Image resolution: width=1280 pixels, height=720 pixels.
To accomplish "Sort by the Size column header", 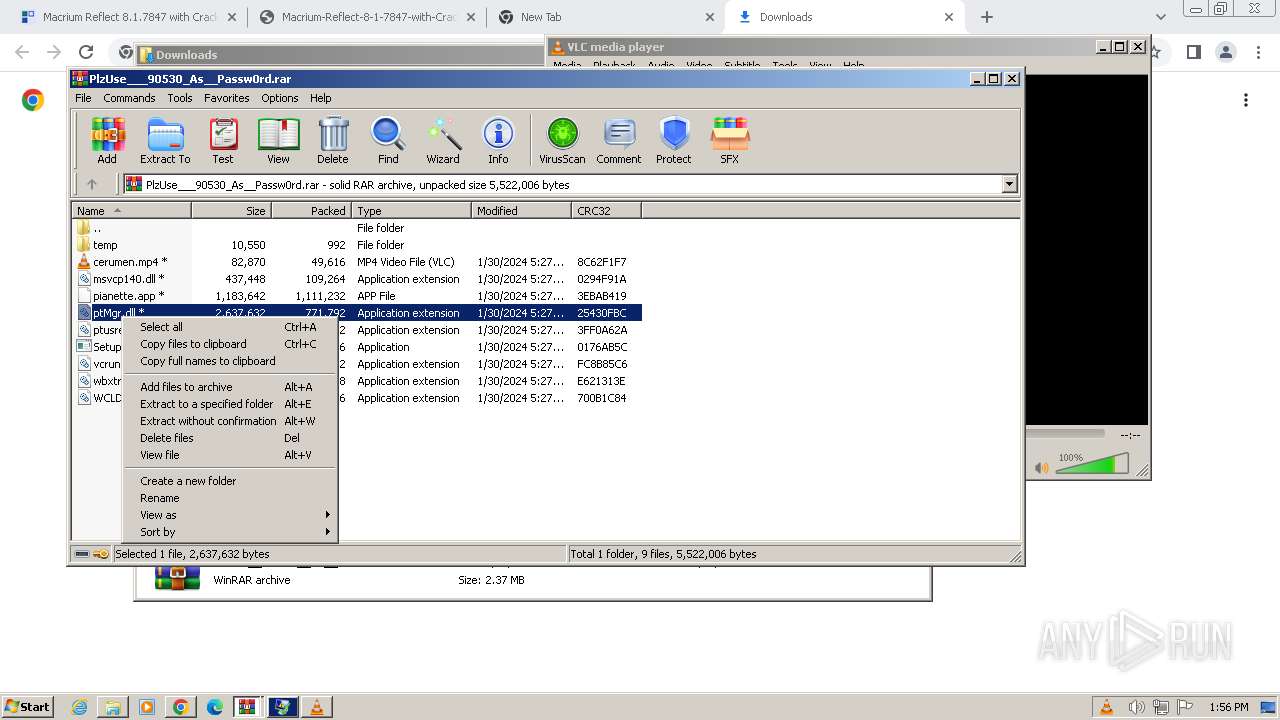I will coord(231,210).
